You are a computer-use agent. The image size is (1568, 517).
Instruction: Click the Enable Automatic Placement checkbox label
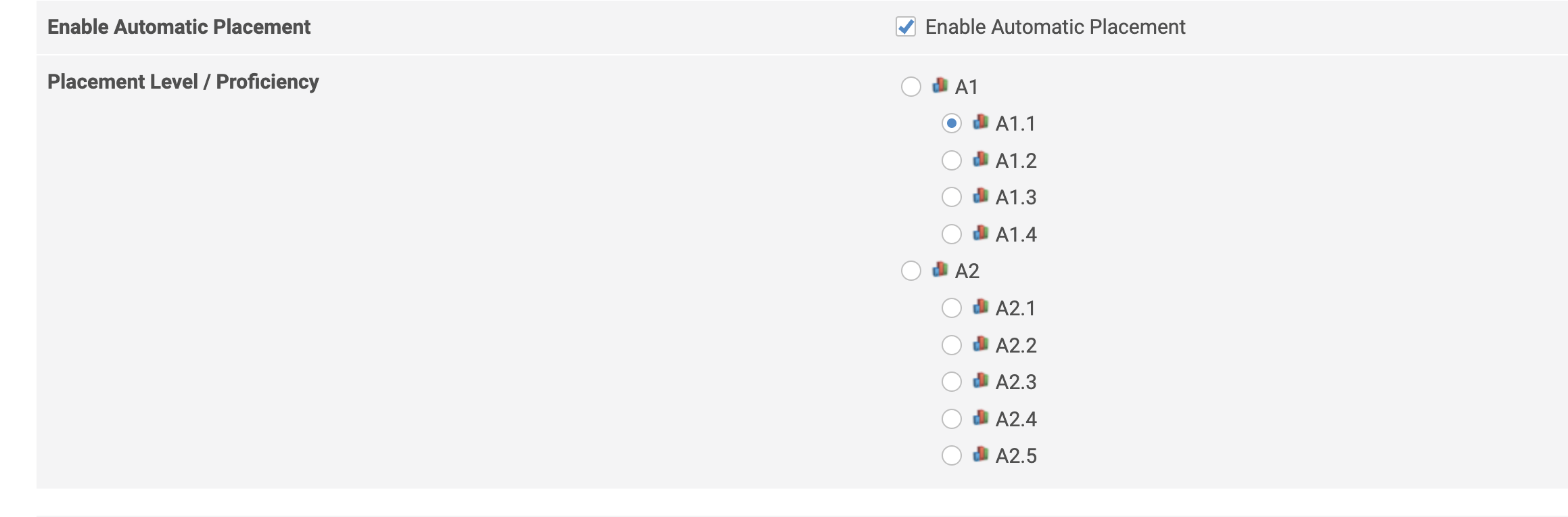coord(1055,27)
